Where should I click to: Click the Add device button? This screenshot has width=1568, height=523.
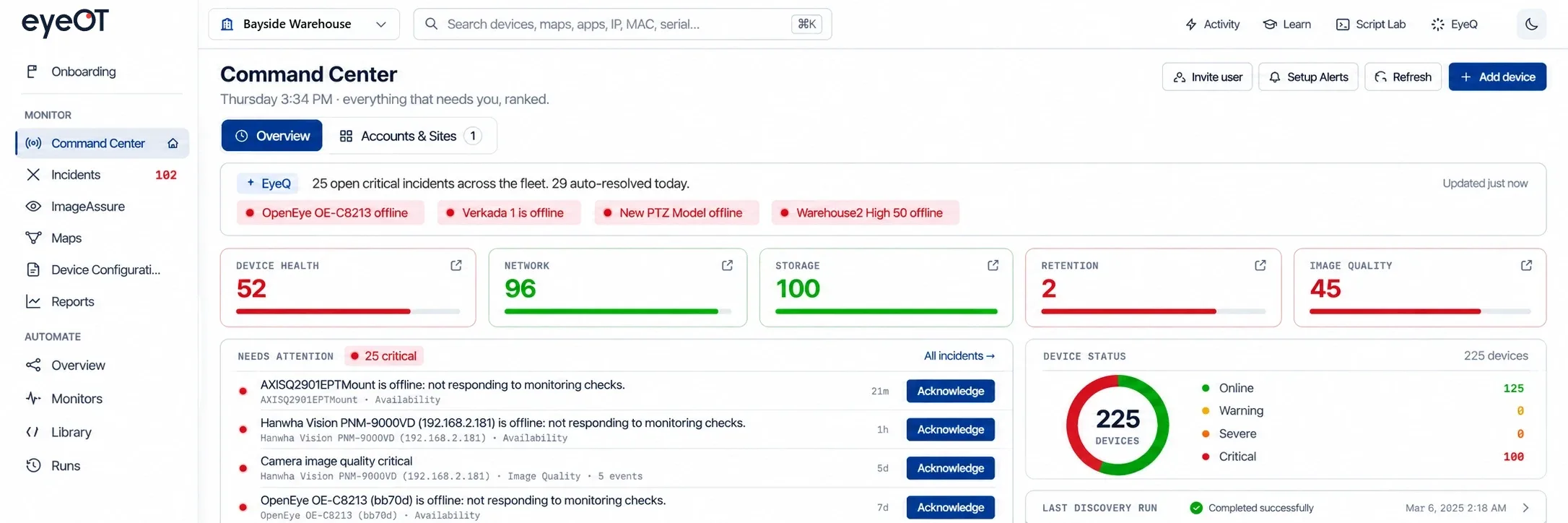1497,77
